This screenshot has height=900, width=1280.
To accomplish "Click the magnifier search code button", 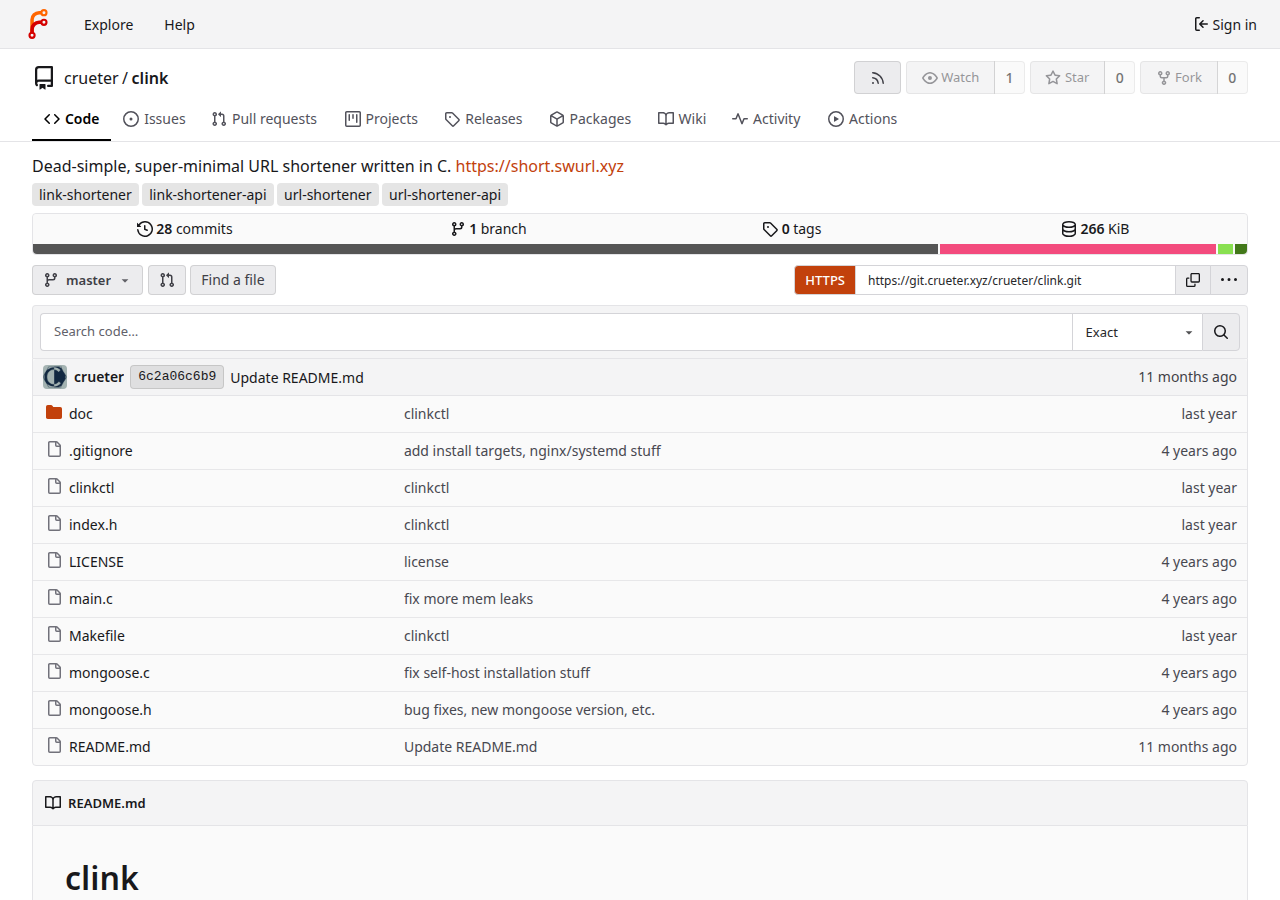I will [x=1221, y=332].
